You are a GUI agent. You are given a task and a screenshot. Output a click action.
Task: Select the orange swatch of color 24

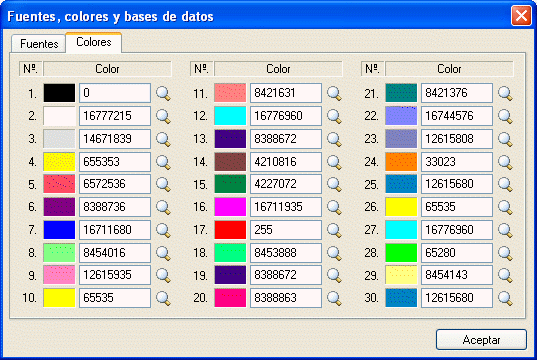pyautogui.click(x=401, y=162)
